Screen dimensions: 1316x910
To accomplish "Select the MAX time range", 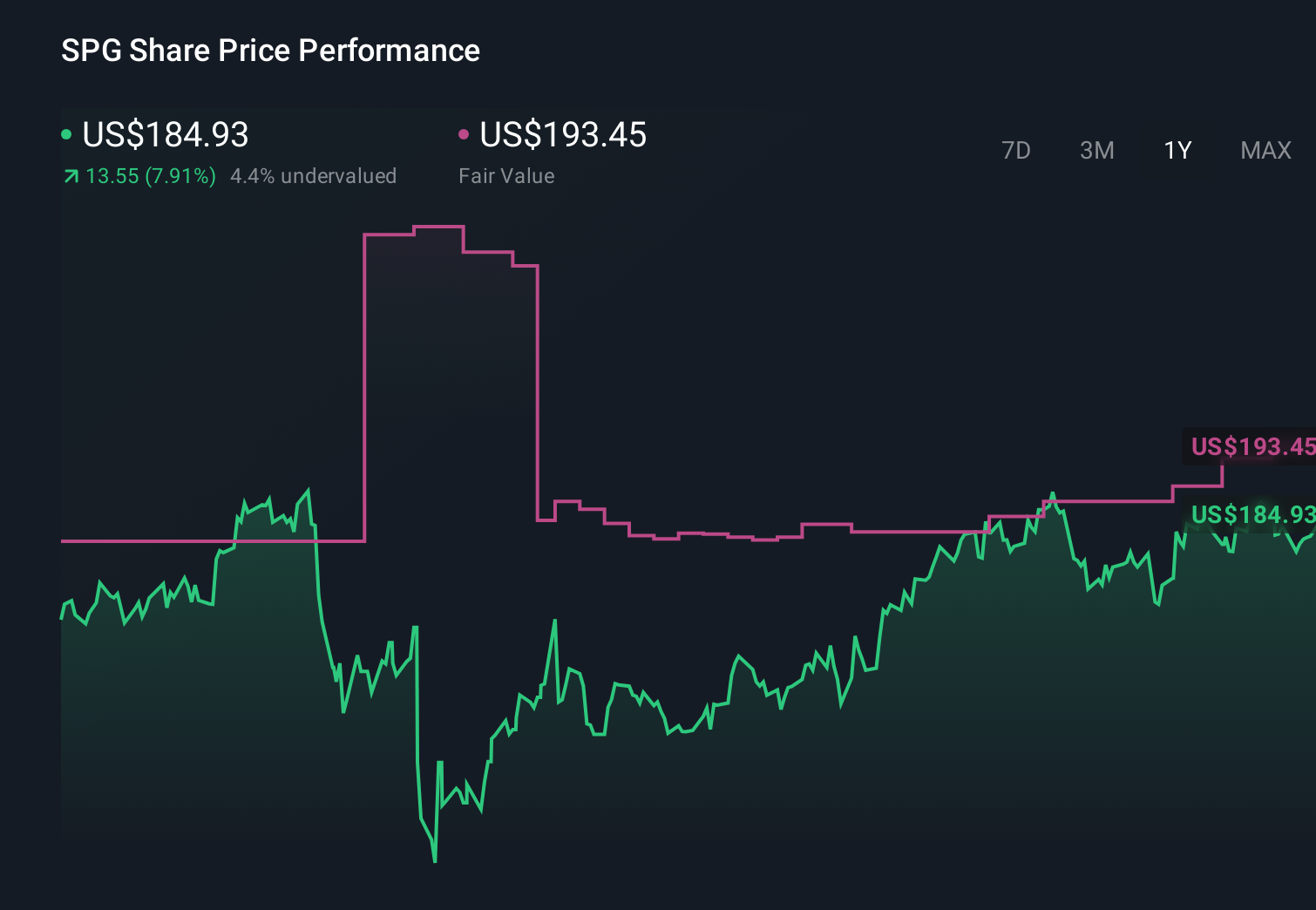I will (x=1265, y=150).
